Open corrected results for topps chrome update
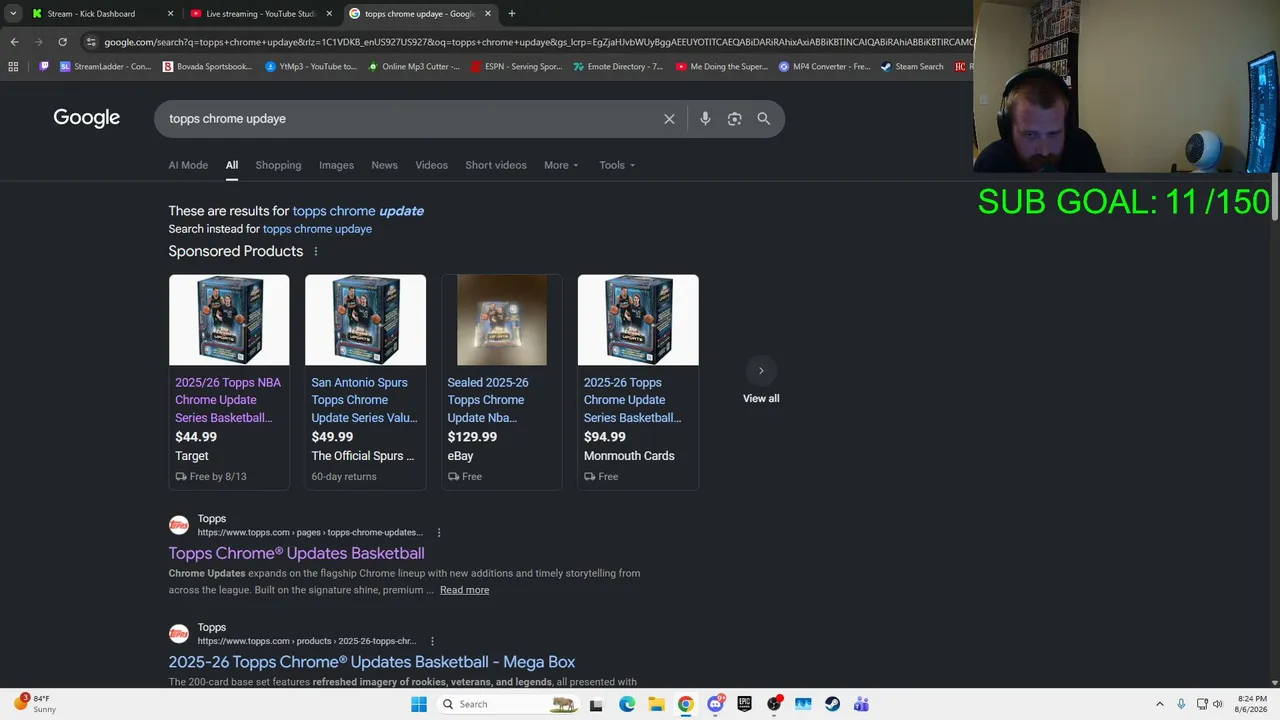 point(358,211)
